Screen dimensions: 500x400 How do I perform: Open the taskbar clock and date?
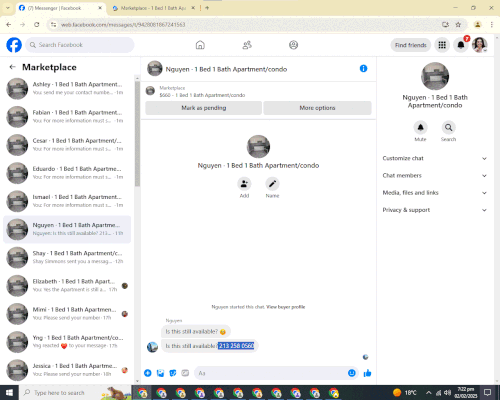tap(466, 393)
